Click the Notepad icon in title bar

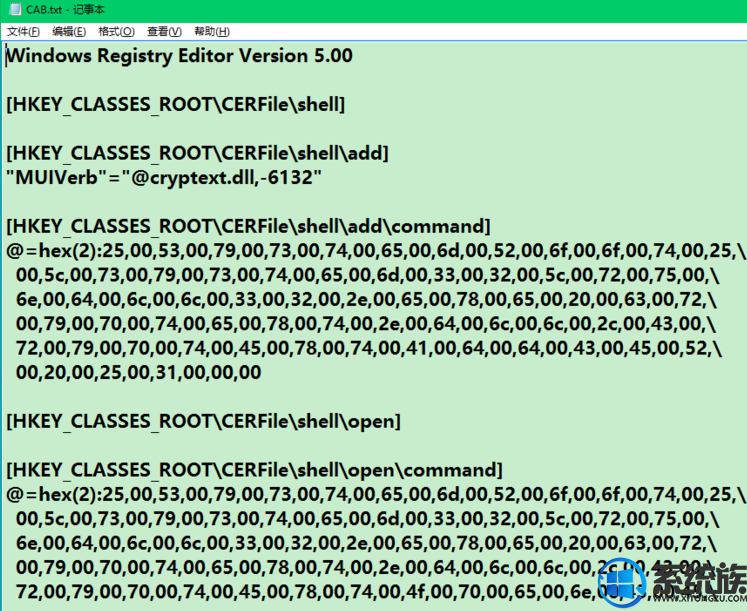click(x=15, y=9)
